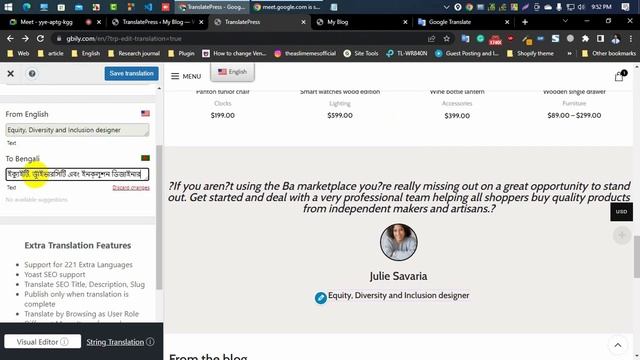
Task: Open the Research journal bookmark folder
Action: click(134, 53)
